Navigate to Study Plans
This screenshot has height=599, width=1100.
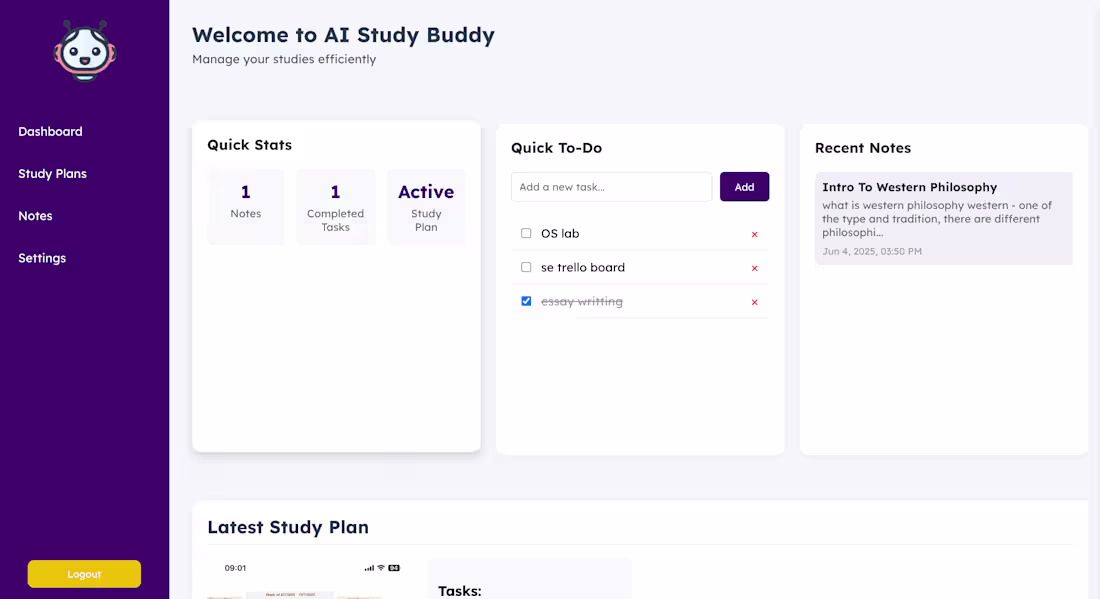click(52, 173)
